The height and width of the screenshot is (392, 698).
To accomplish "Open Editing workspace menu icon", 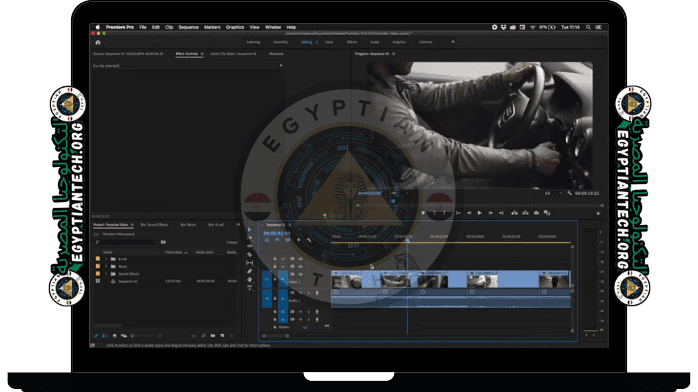I will click(317, 42).
